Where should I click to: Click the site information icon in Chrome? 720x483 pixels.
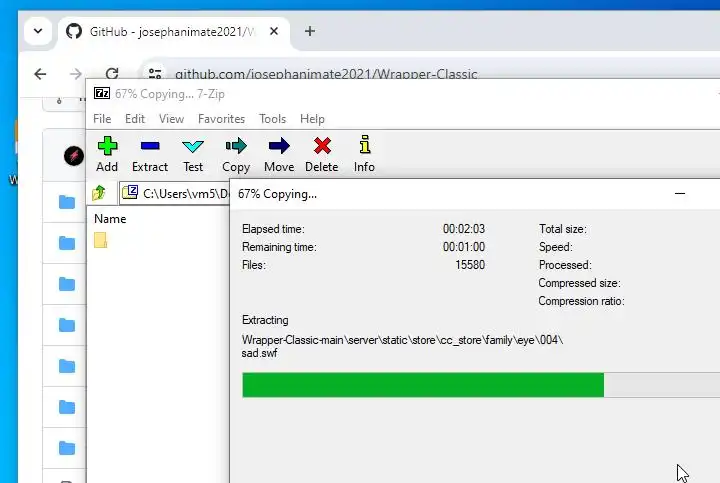(155, 73)
